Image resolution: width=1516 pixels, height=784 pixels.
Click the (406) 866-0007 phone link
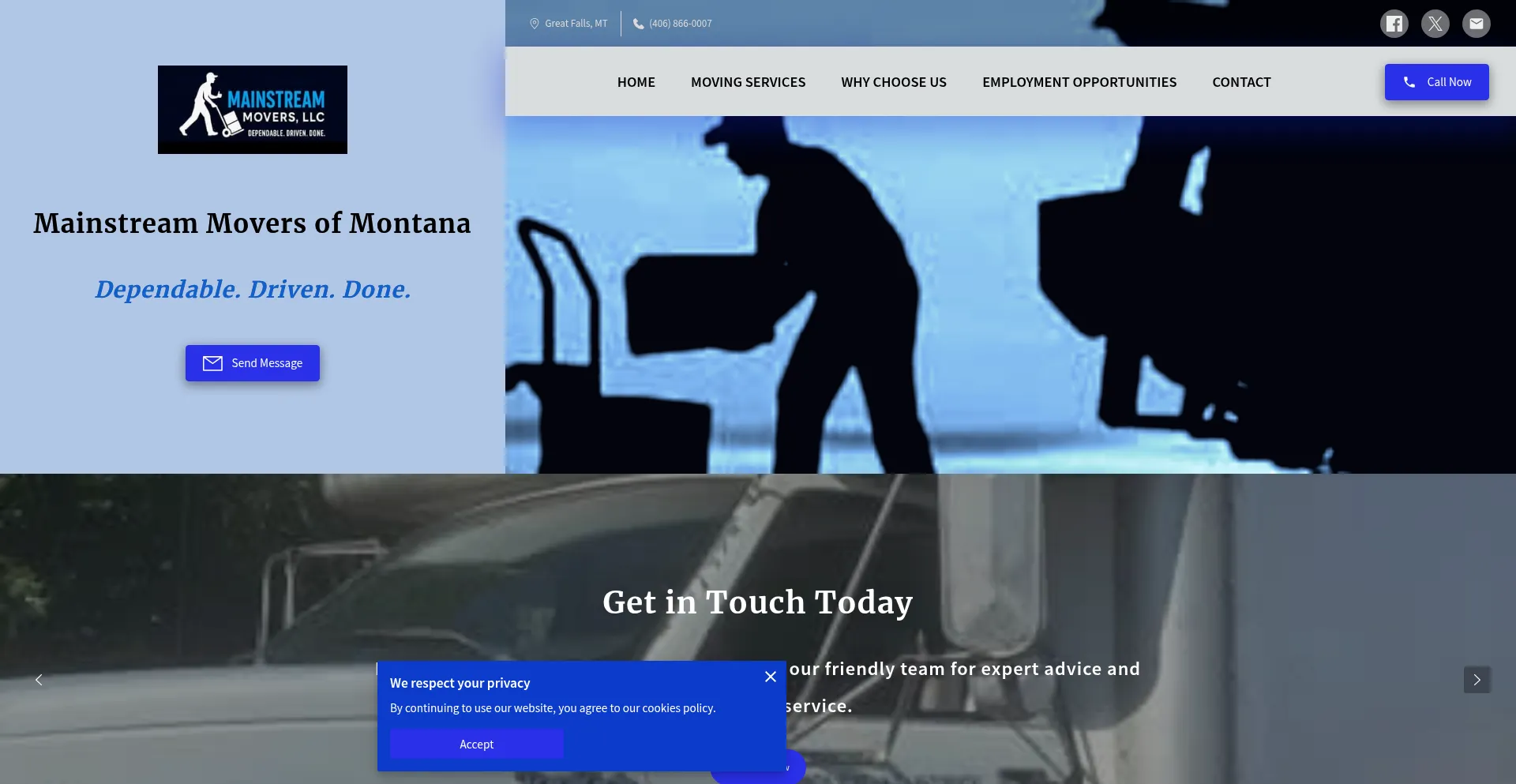click(681, 24)
